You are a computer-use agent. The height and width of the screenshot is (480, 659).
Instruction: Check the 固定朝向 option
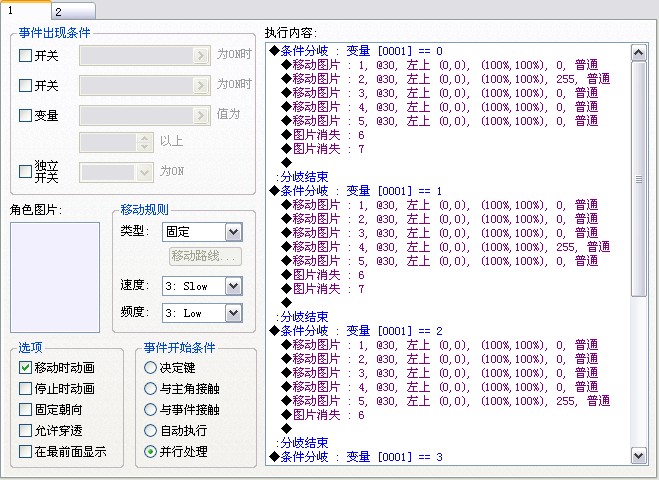tap(25, 409)
